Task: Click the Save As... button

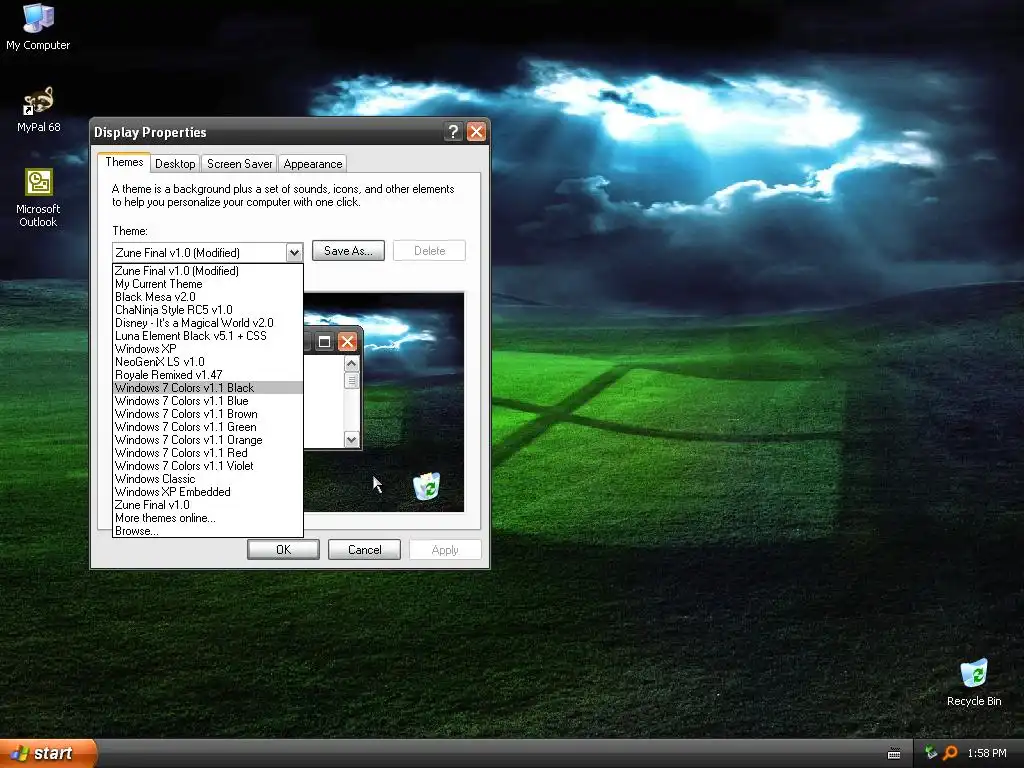Action: tap(348, 251)
